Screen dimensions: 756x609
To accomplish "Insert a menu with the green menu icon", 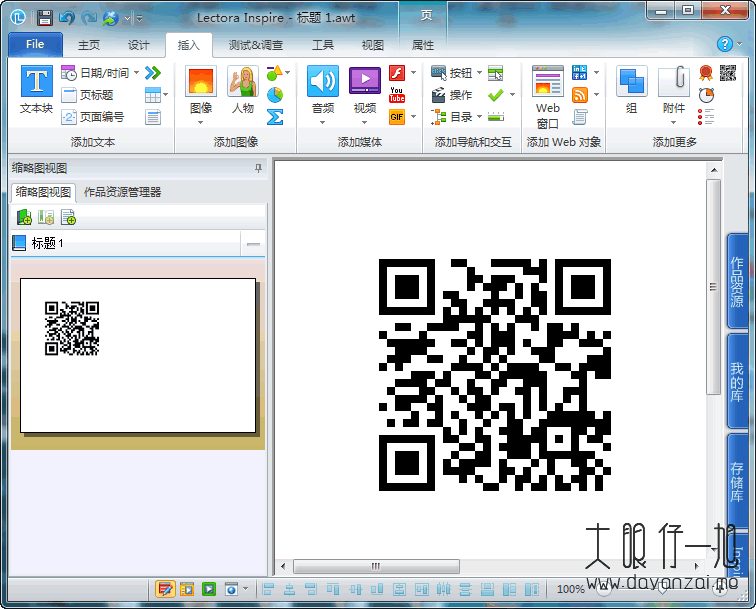I will click(496, 73).
